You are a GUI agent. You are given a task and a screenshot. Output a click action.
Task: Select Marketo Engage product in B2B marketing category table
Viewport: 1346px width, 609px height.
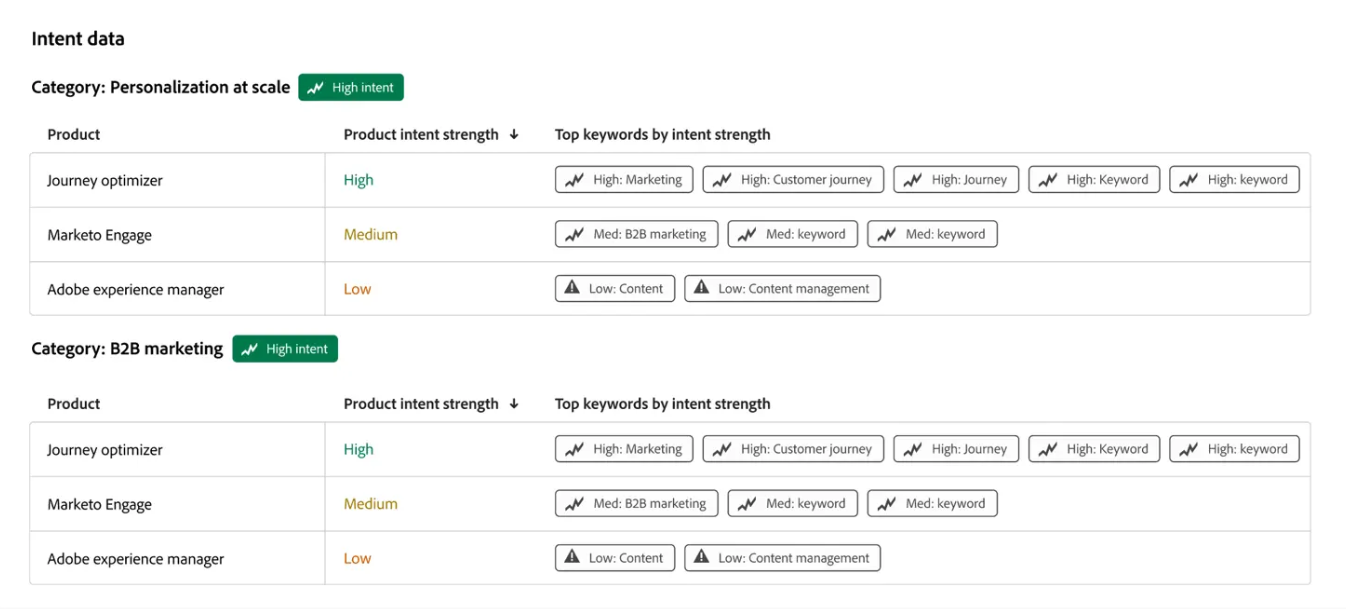tap(100, 504)
